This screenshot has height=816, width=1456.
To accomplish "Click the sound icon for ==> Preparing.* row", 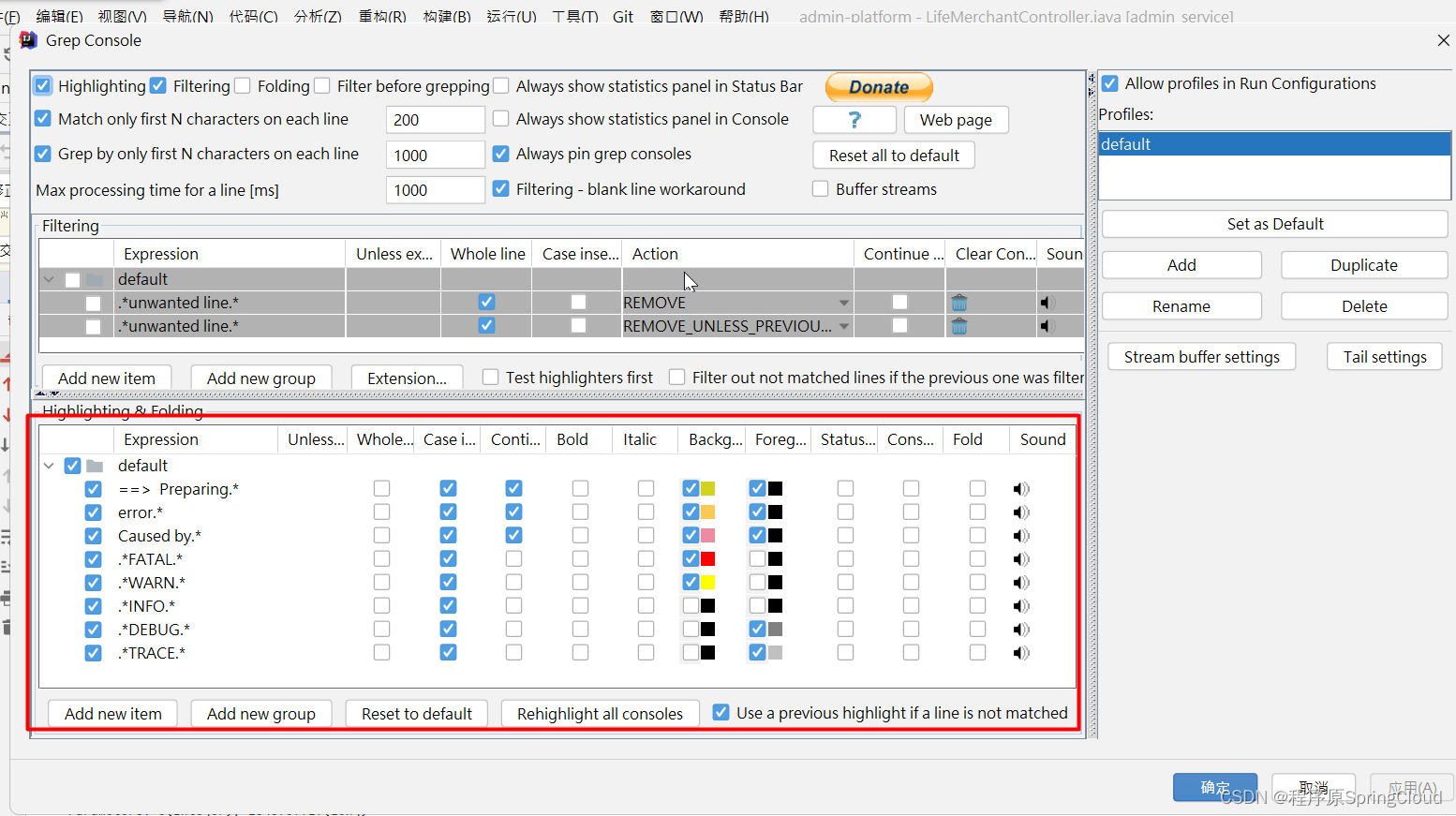I will click(x=1021, y=489).
